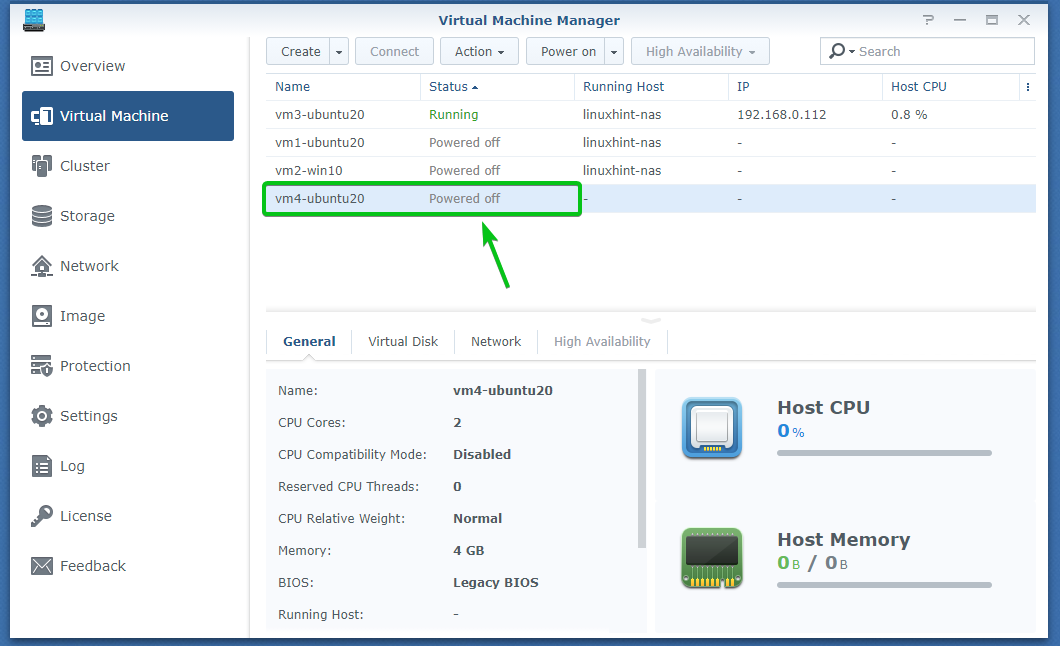
Task: Switch to the Virtual Disk tab
Action: coord(403,341)
